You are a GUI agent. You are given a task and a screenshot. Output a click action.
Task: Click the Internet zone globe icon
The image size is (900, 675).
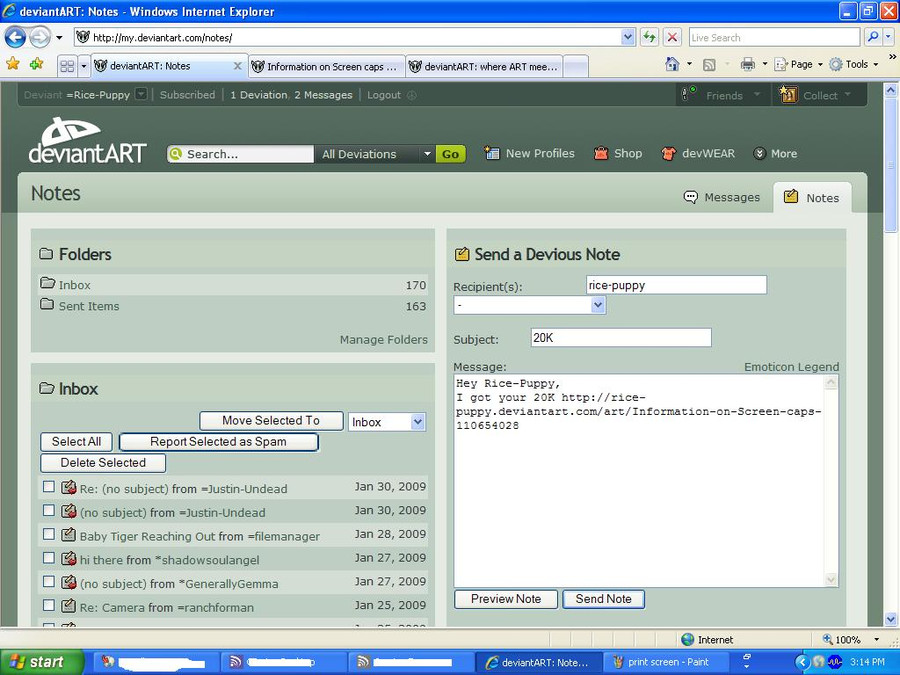(687, 639)
